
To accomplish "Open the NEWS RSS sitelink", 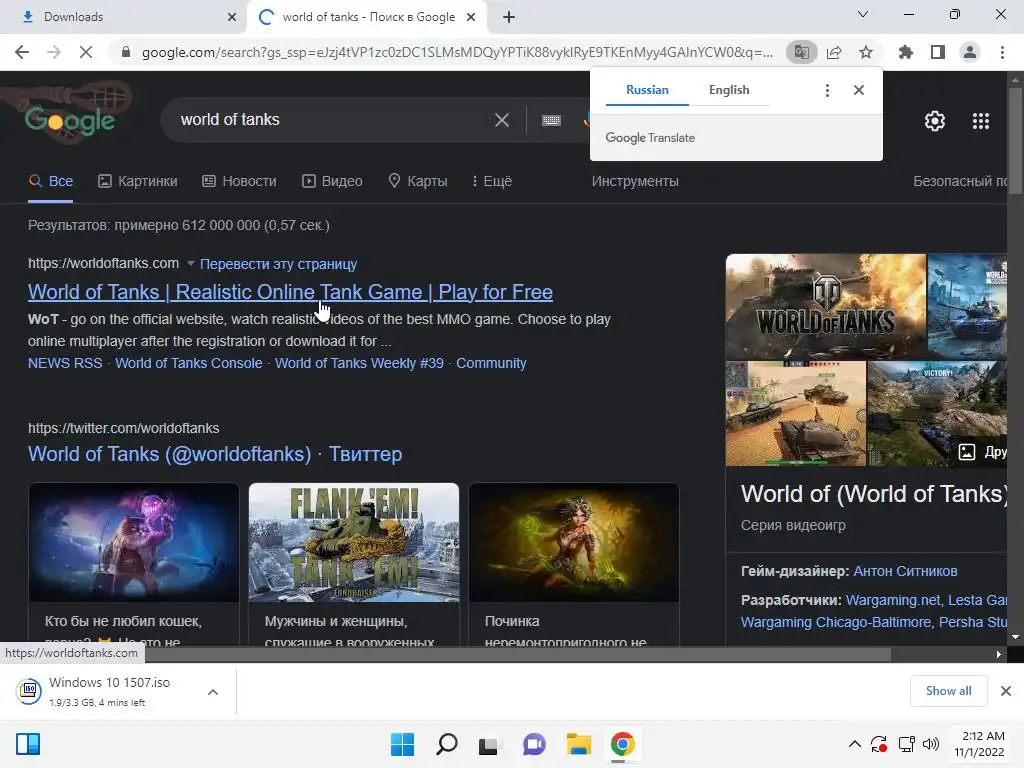I will point(65,363).
